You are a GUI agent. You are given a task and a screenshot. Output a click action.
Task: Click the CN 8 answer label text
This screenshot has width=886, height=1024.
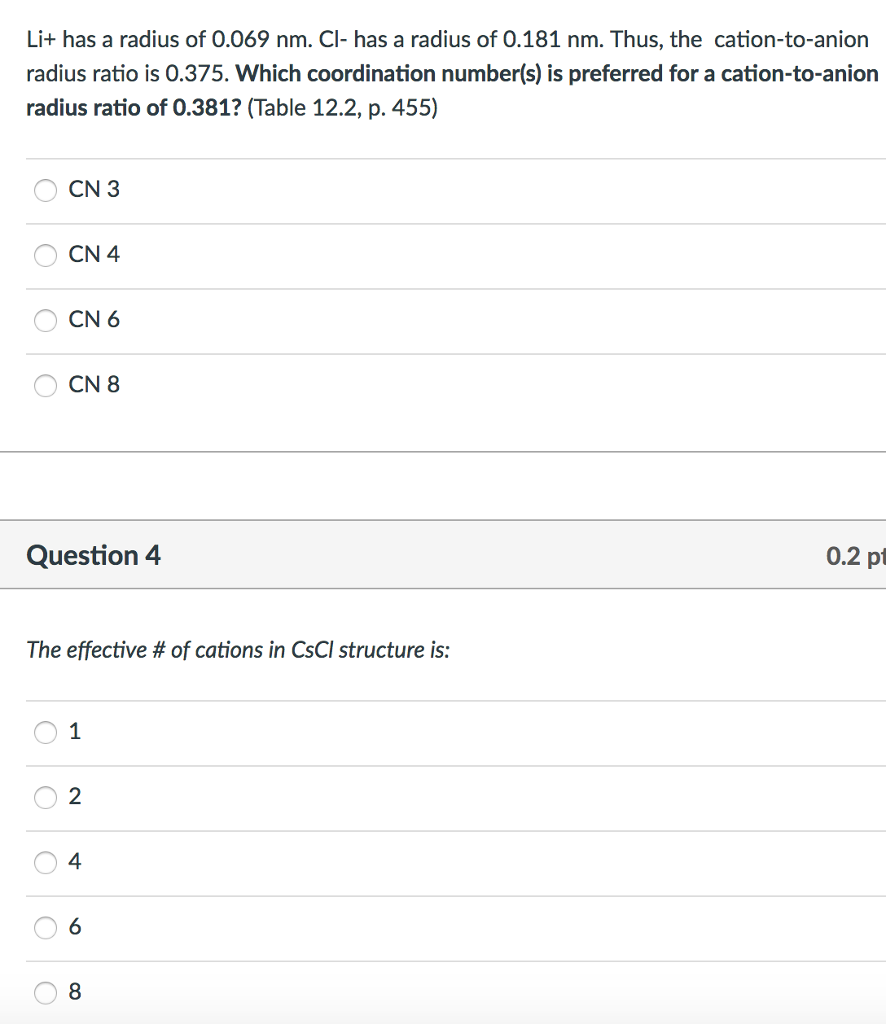click(x=94, y=384)
